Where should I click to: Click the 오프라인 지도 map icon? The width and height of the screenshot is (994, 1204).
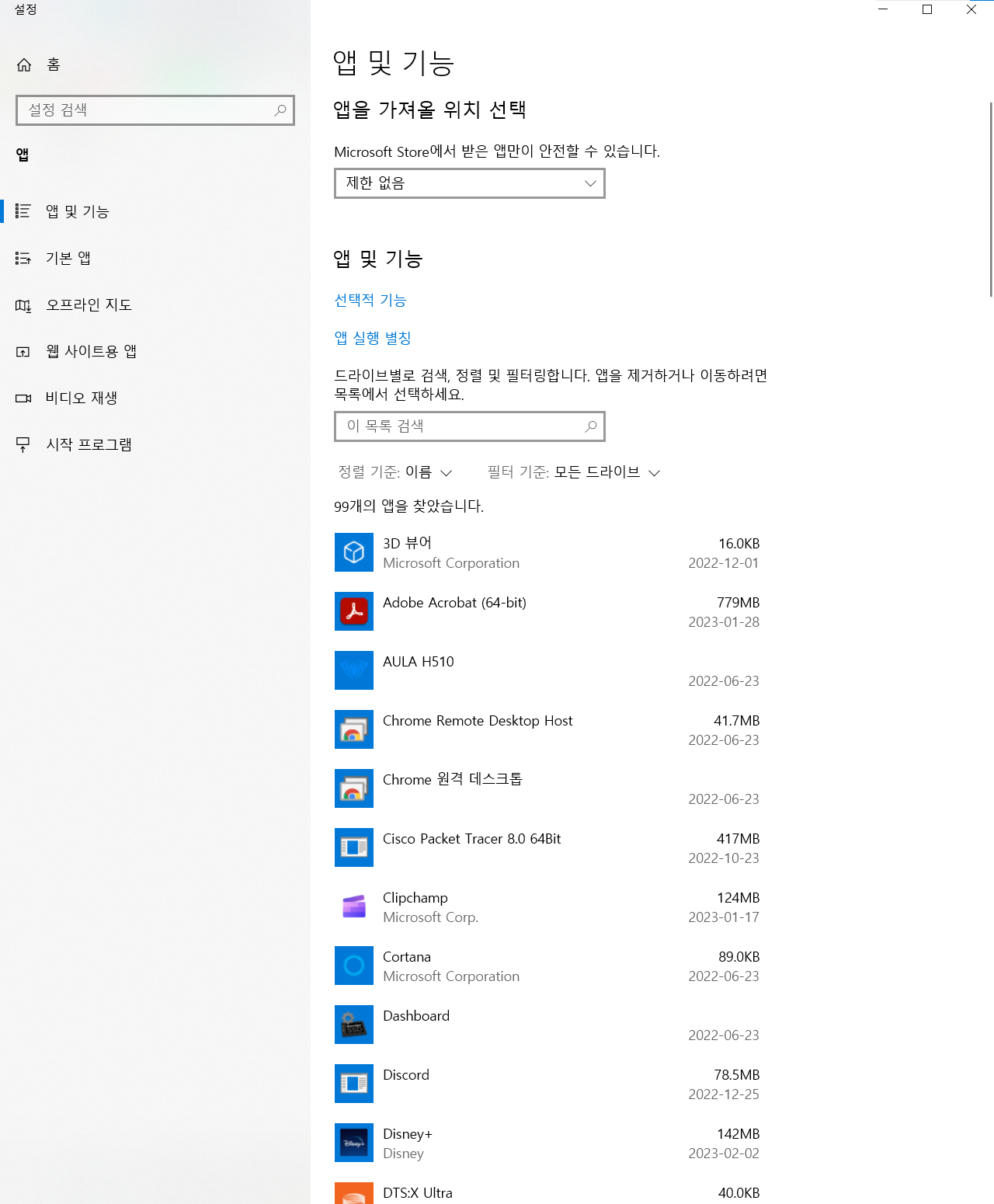[23, 305]
